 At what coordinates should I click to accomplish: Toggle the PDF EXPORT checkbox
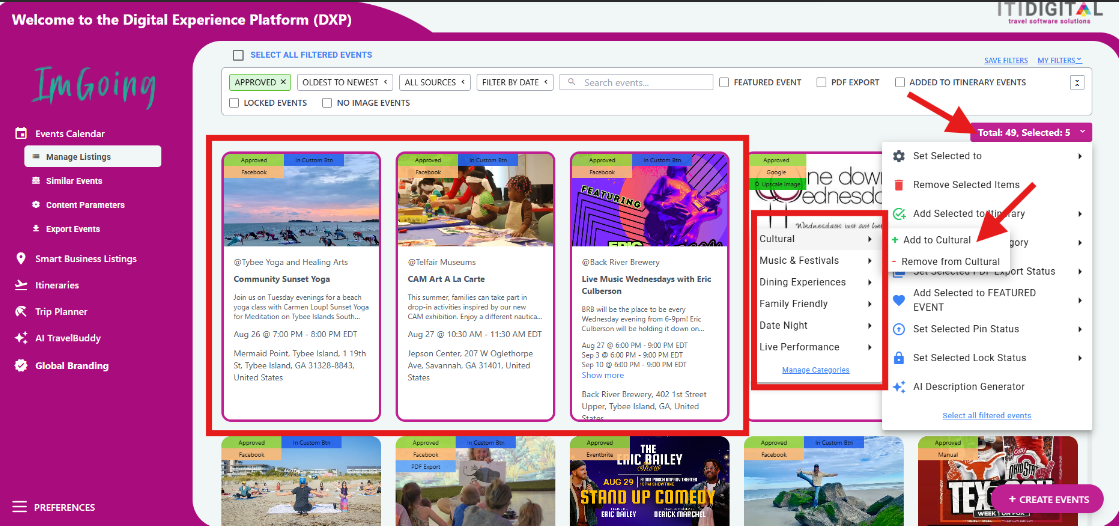point(821,82)
